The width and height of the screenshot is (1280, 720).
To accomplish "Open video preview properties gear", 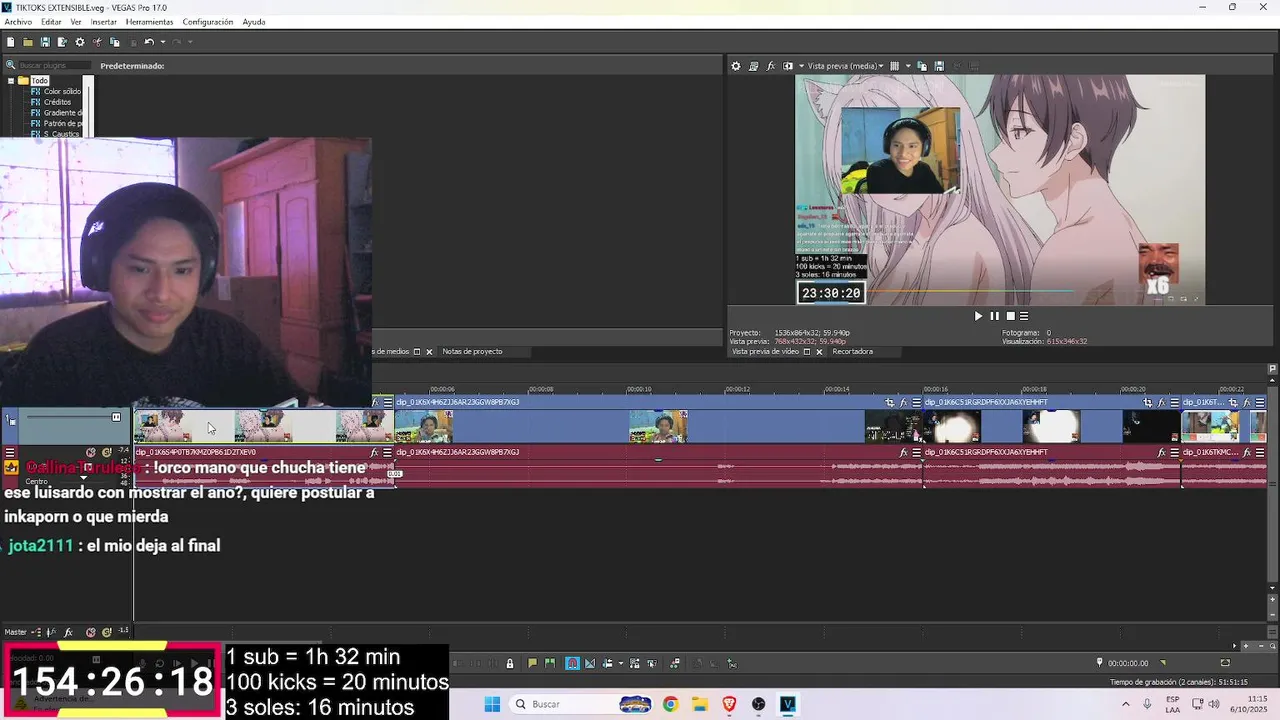I will pos(736,66).
